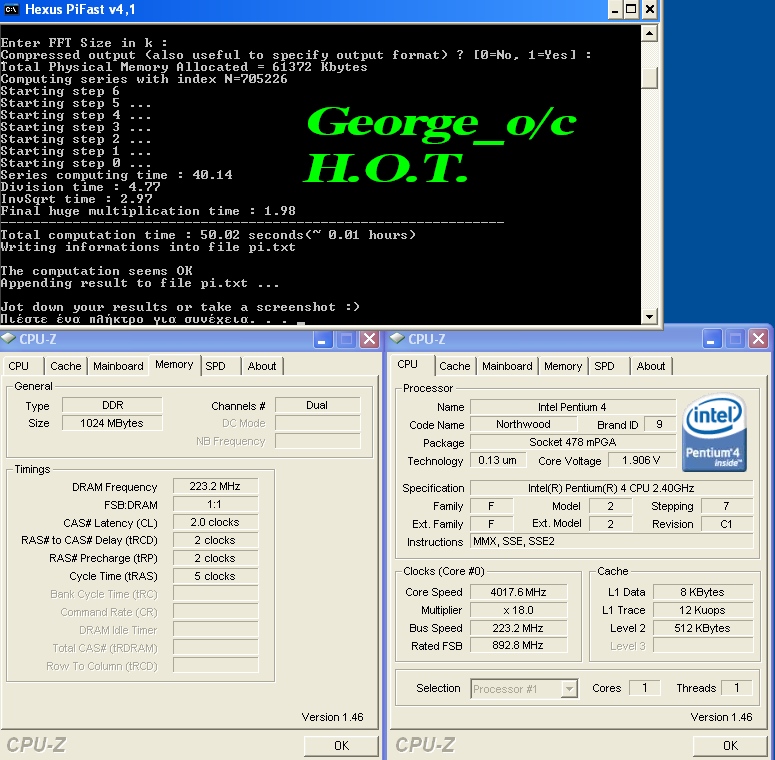Click the FSB:DRAM value 1:1
This screenshot has height=760, width=775.
click(x=215, y=504)
